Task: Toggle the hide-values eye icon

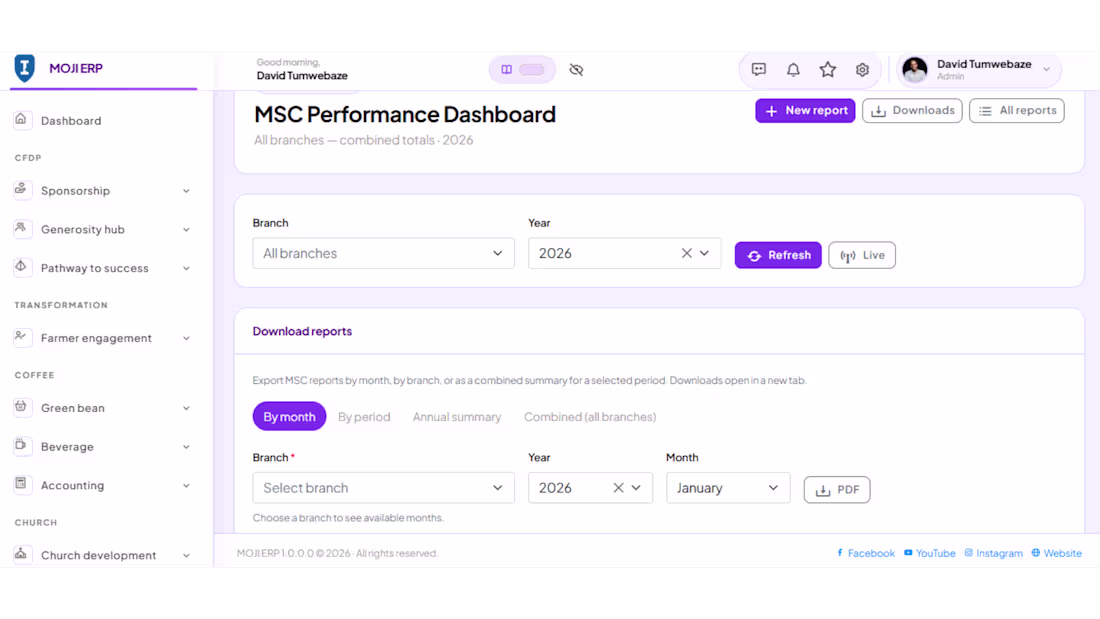Action: [576, 69]
